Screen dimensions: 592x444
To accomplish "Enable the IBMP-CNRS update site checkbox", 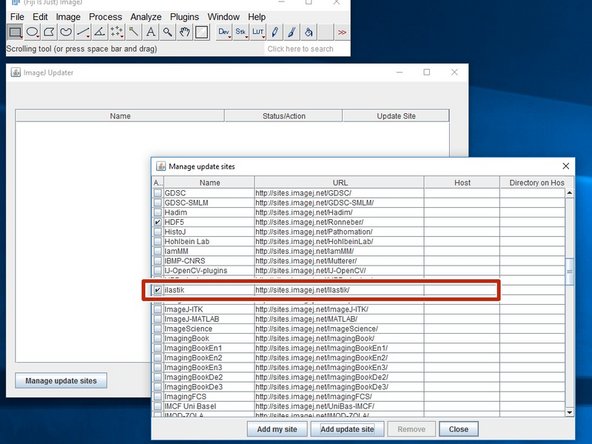I will (158, 261).
